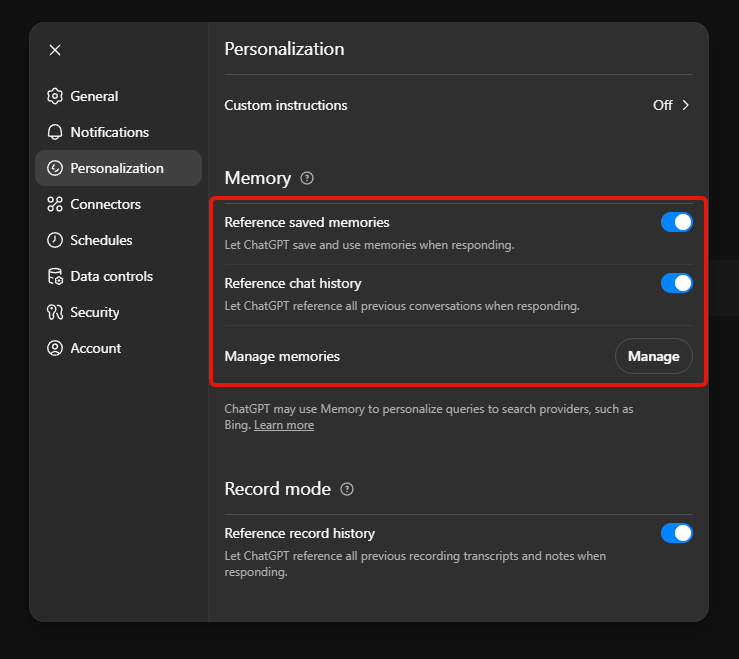This screenshot has width=739, height=659.
Task: Click the Schedules clock icon
Action: coord(54,240)
